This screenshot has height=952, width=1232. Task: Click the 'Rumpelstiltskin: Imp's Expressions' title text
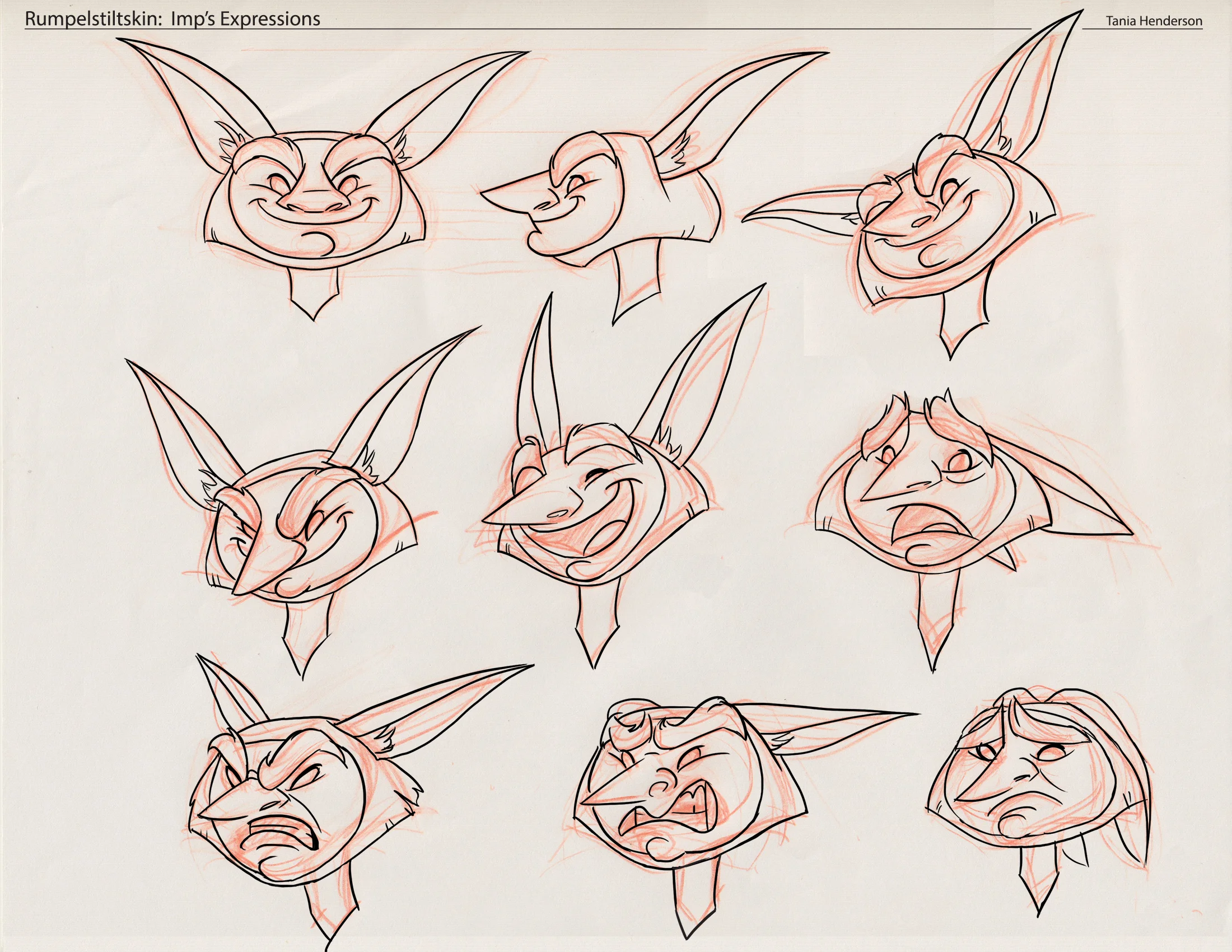[x=172, y=19]
